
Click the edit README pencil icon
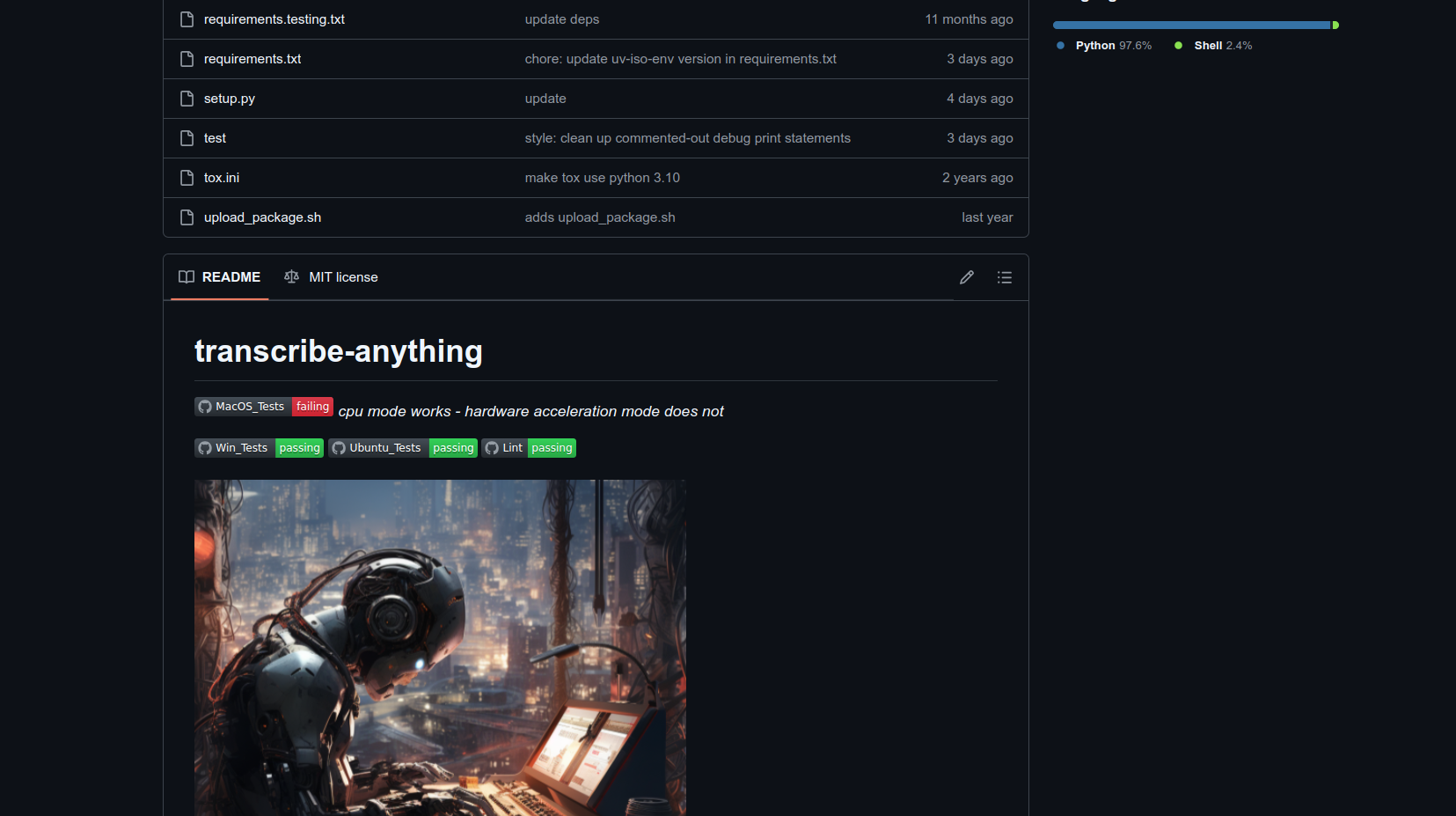click(966, 277)
